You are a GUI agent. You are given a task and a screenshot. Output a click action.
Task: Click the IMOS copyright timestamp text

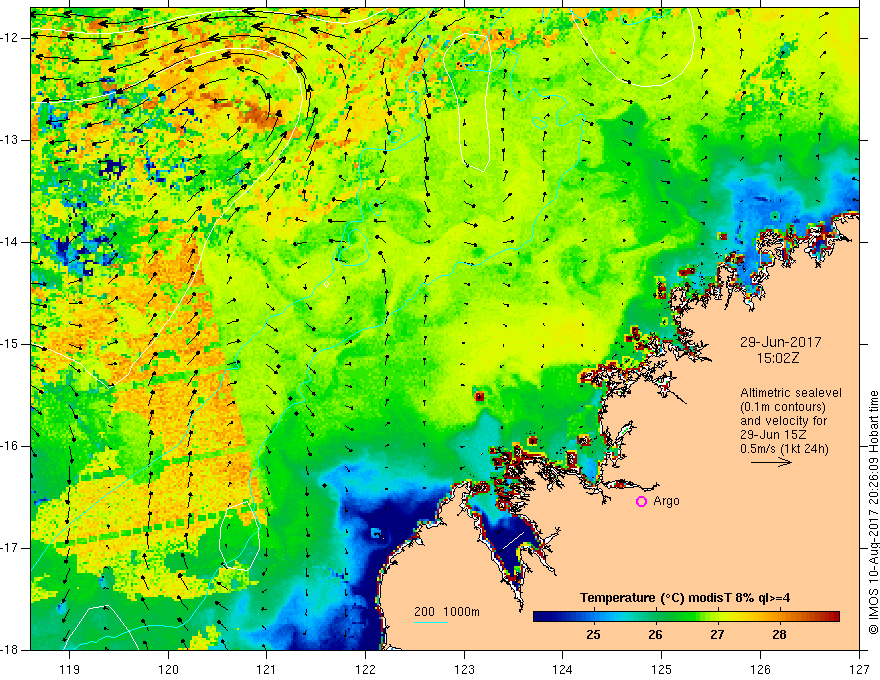[x=873, y=512]
